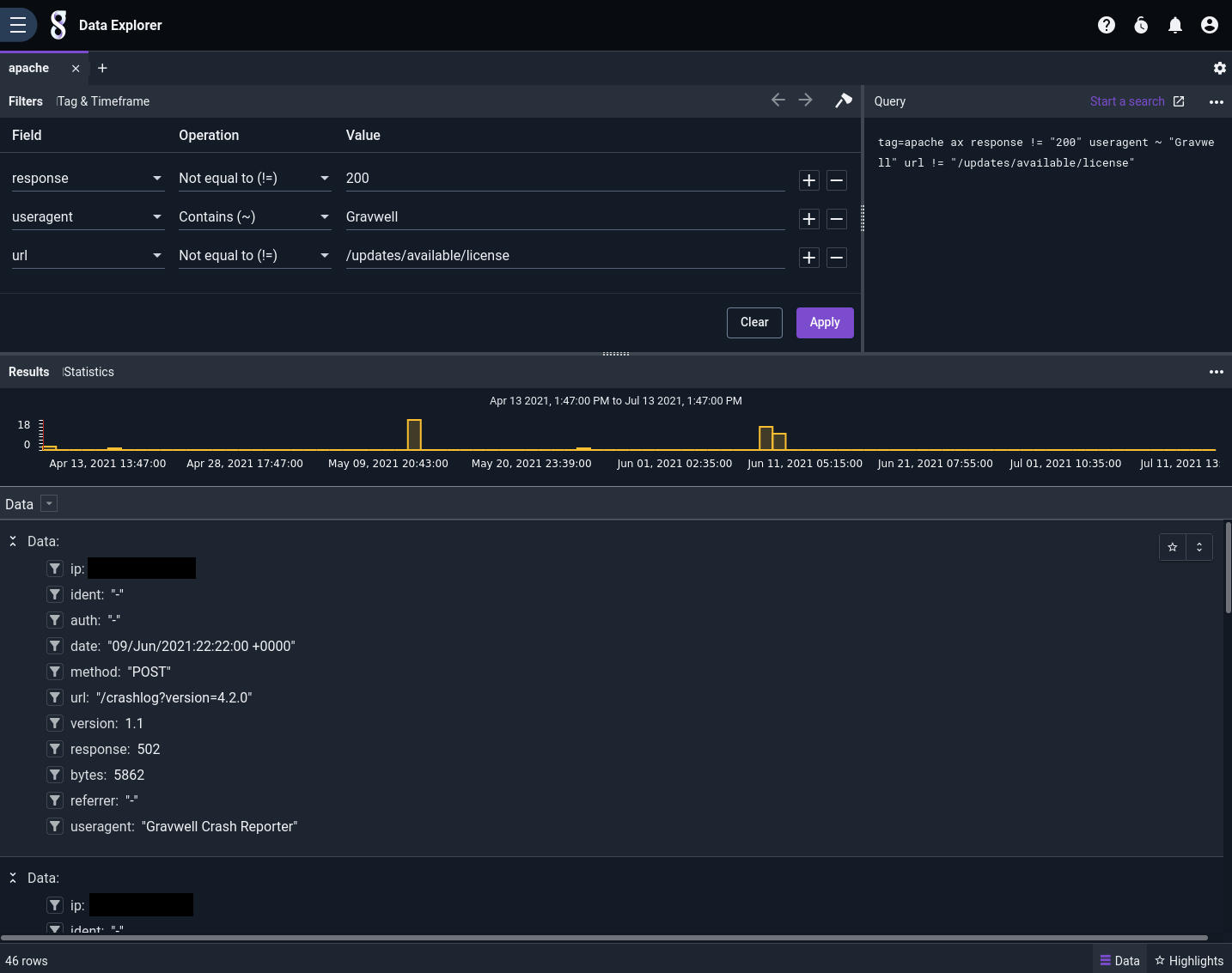This screenshot has height=973, width=1232.
Task: Open the Data renderer dropdown arrow
Action: click(49, 504)
